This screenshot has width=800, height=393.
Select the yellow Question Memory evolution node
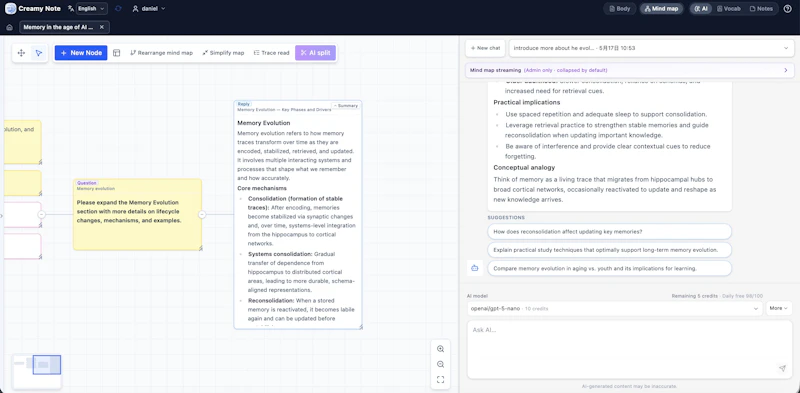[x=137, y=214]
